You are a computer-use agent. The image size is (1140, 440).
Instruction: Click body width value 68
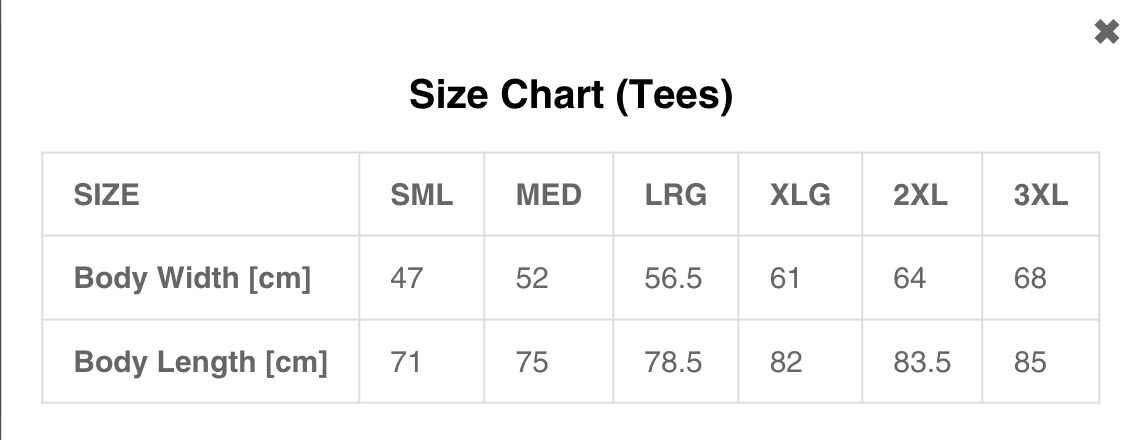1030,279
